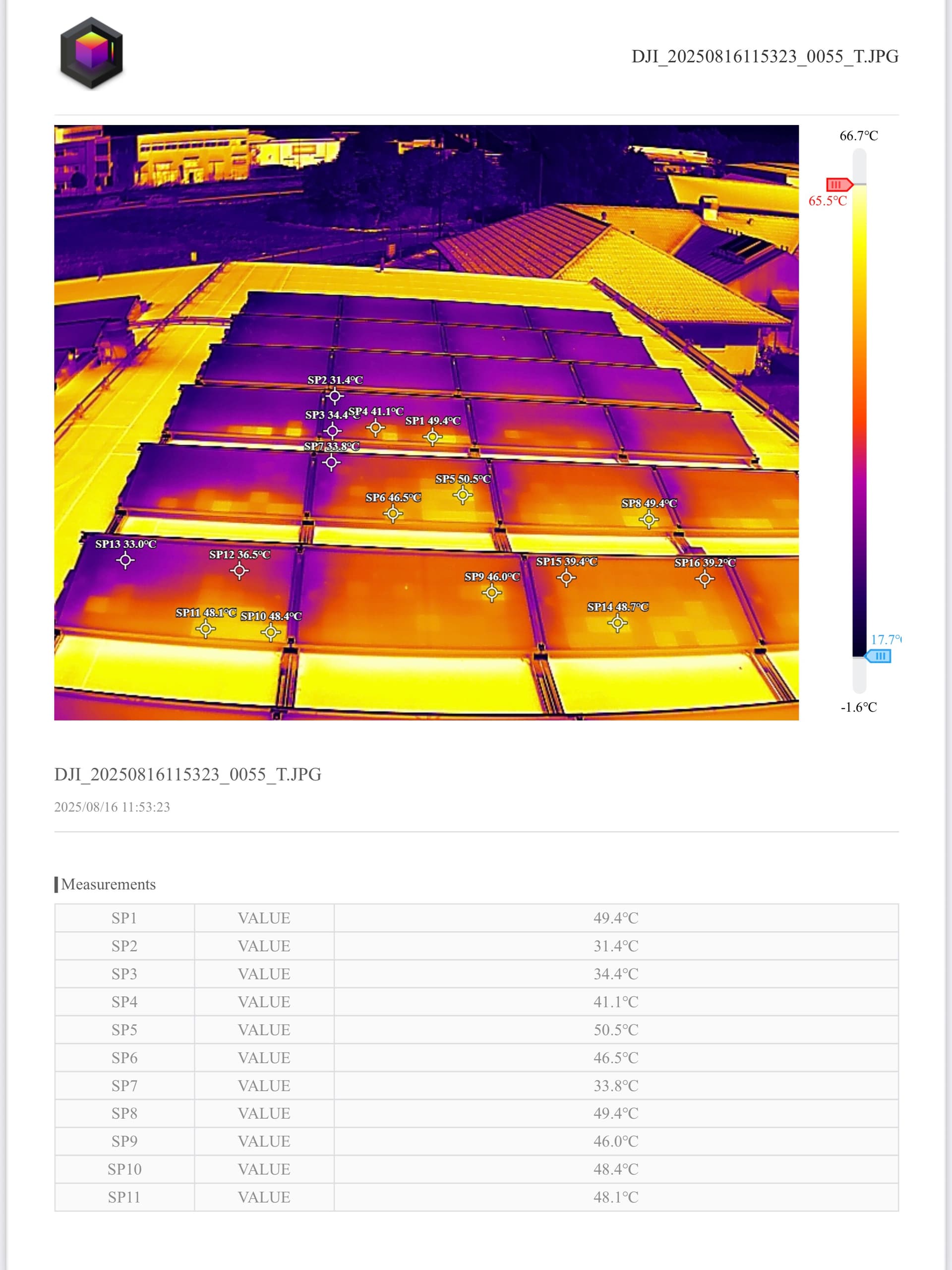This screenshot has width=952, height=1270.
Task: Click the red upper temperature limit handle
Action: coord(839,184)
